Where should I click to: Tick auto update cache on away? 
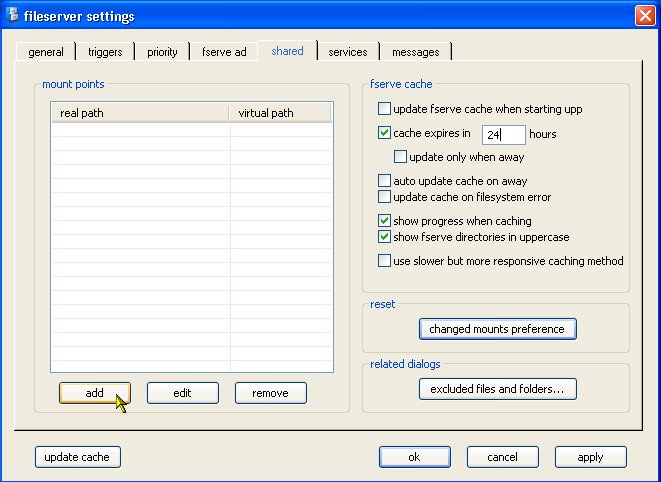click(384, 181)
